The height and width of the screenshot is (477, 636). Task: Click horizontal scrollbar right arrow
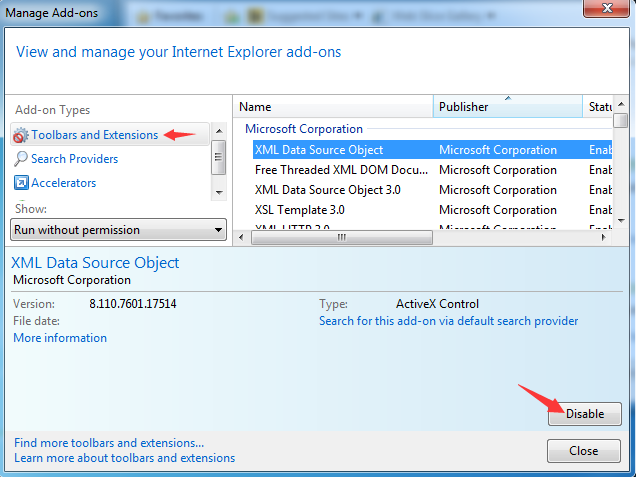click(604, 237)
